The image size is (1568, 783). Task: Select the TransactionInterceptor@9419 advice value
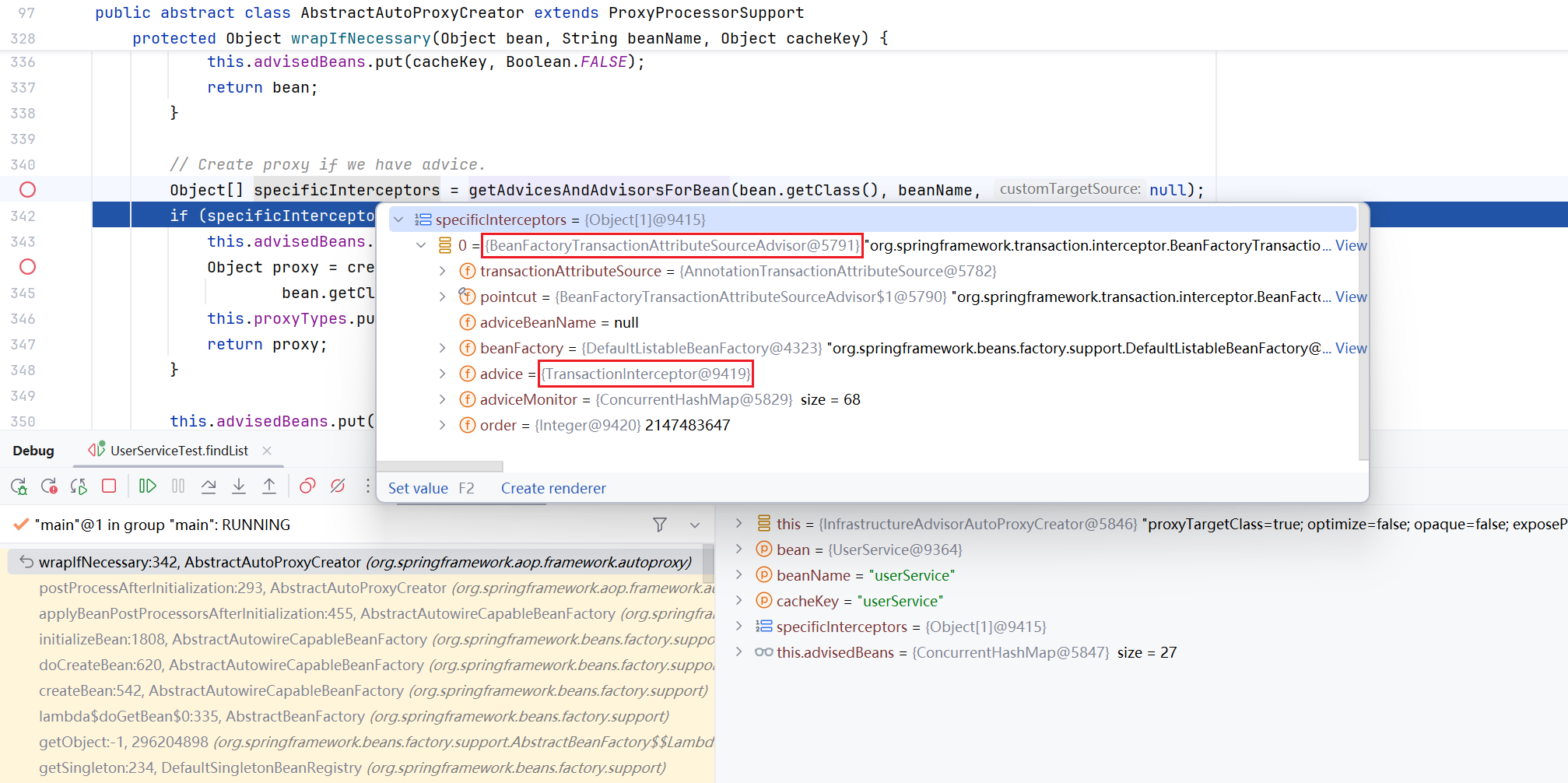[x=647, y=374]
